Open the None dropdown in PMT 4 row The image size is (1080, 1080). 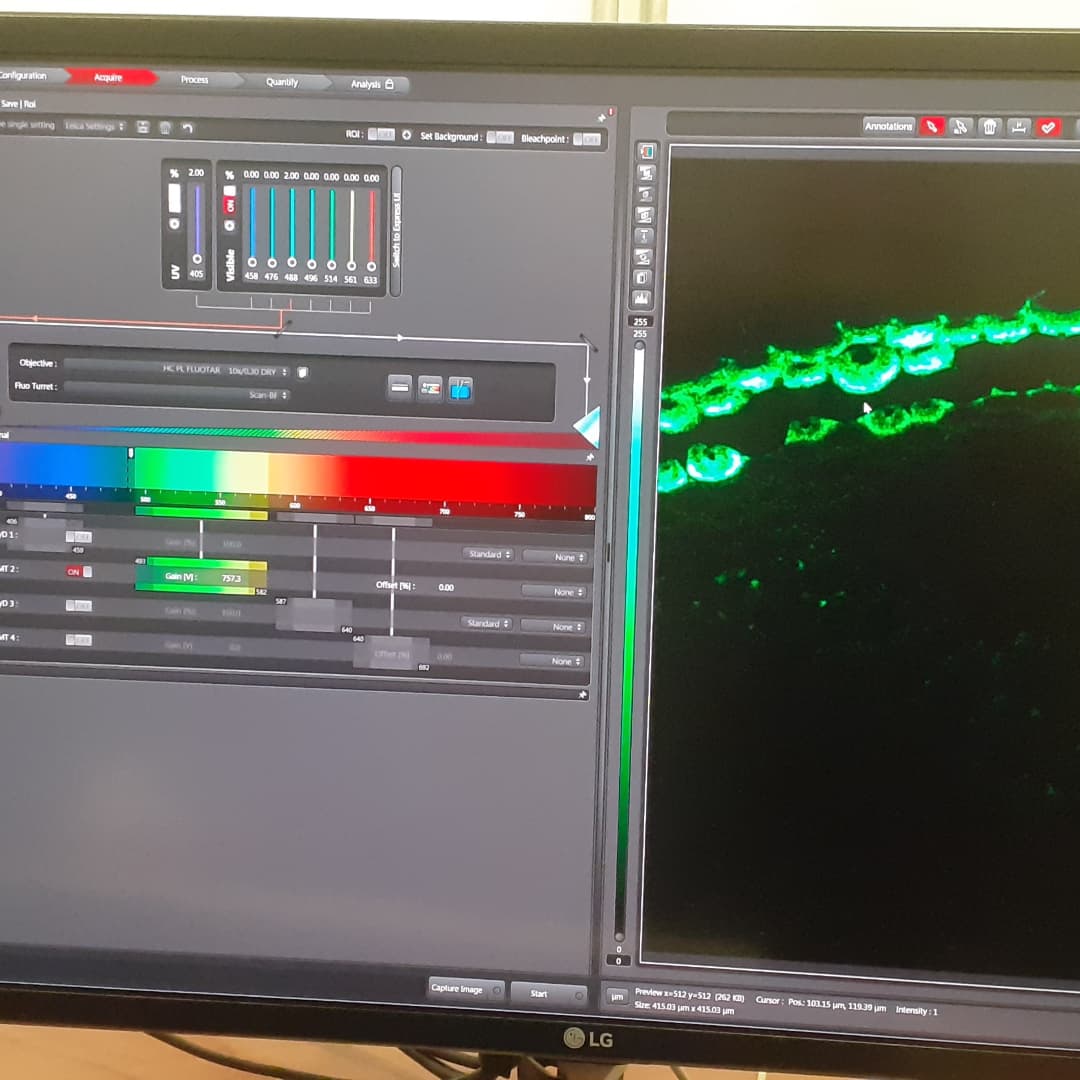coord(552,661)
